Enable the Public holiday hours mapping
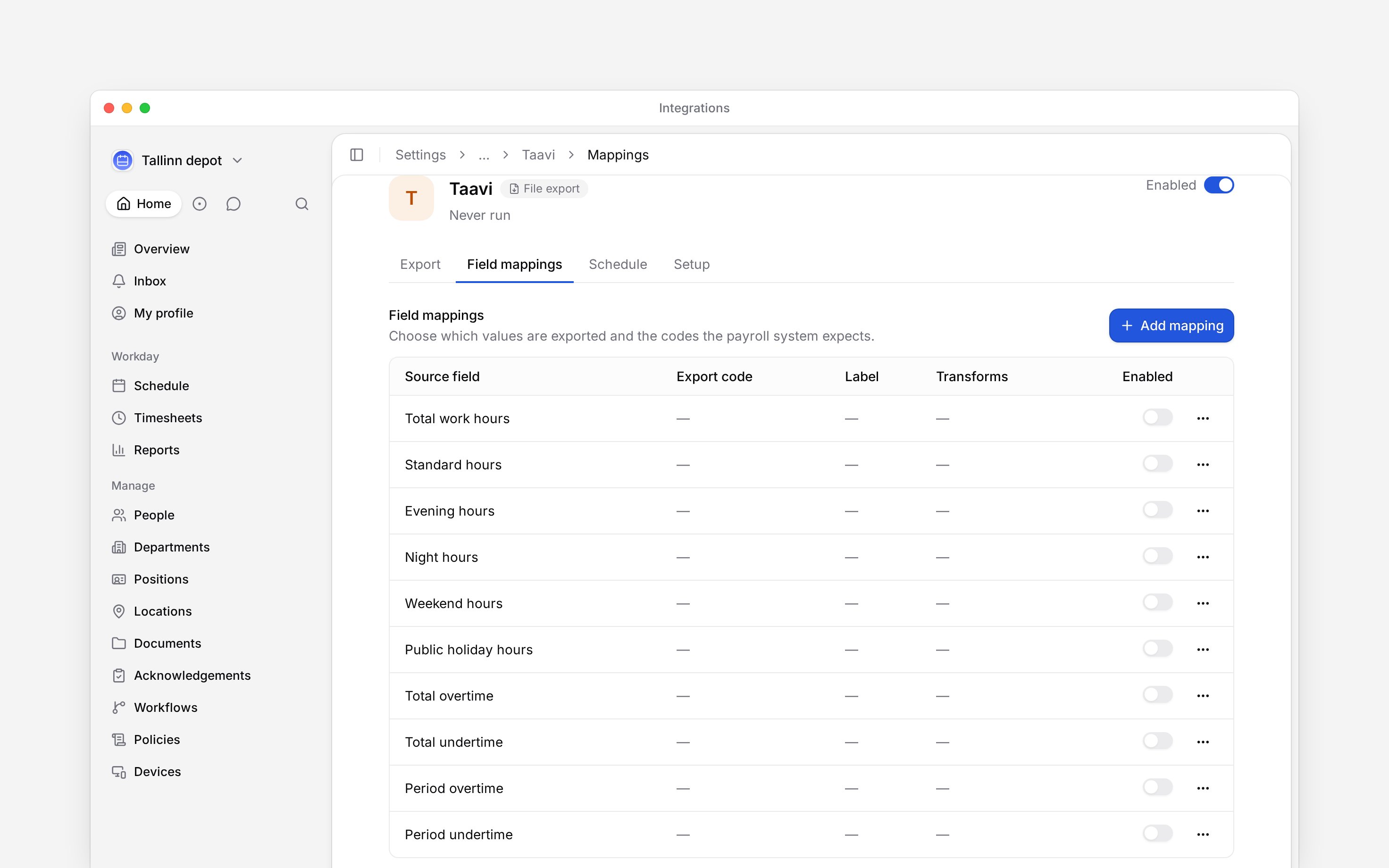Screen dimensions: 1389x868 [x=1157, y=648]
